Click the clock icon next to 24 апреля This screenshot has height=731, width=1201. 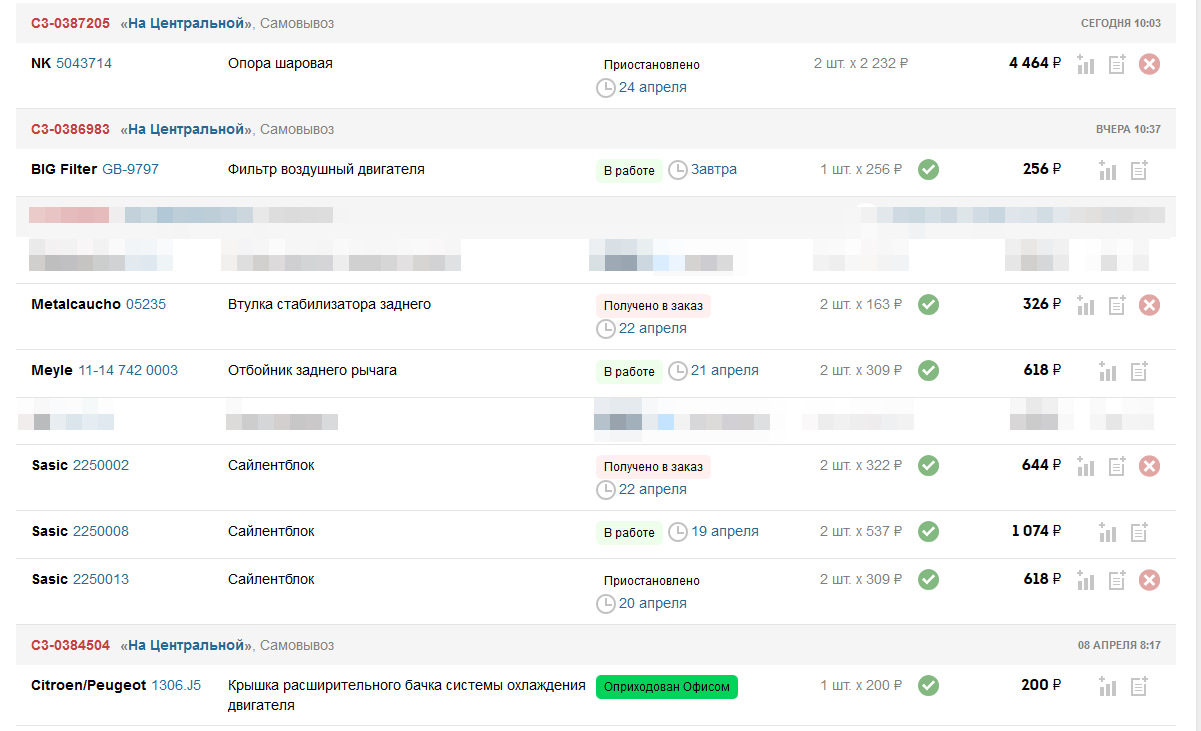click(x=606, y=88)
